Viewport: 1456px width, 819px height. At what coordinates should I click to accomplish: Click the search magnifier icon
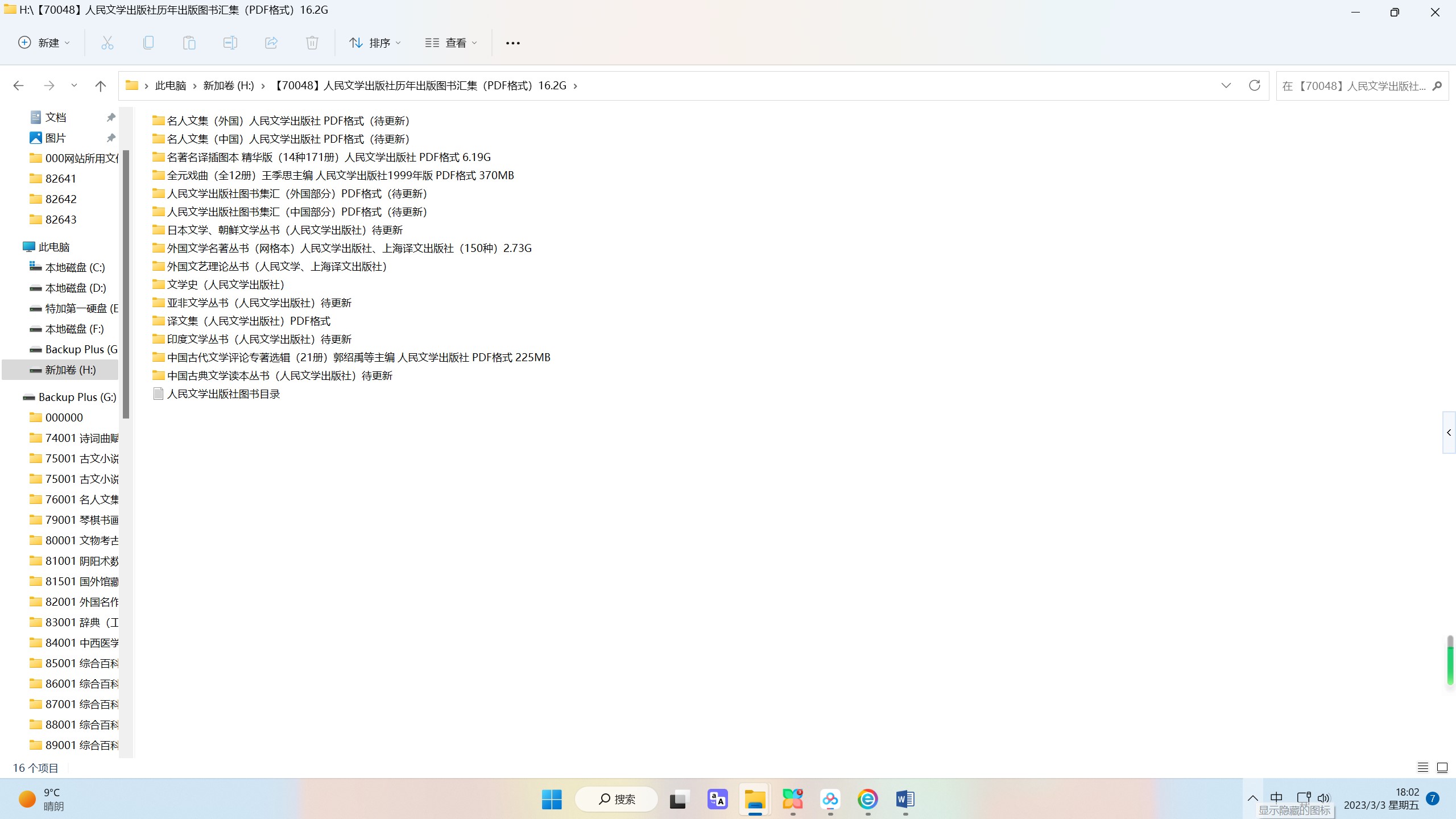pyautogui.click(x=1437, y=86)
